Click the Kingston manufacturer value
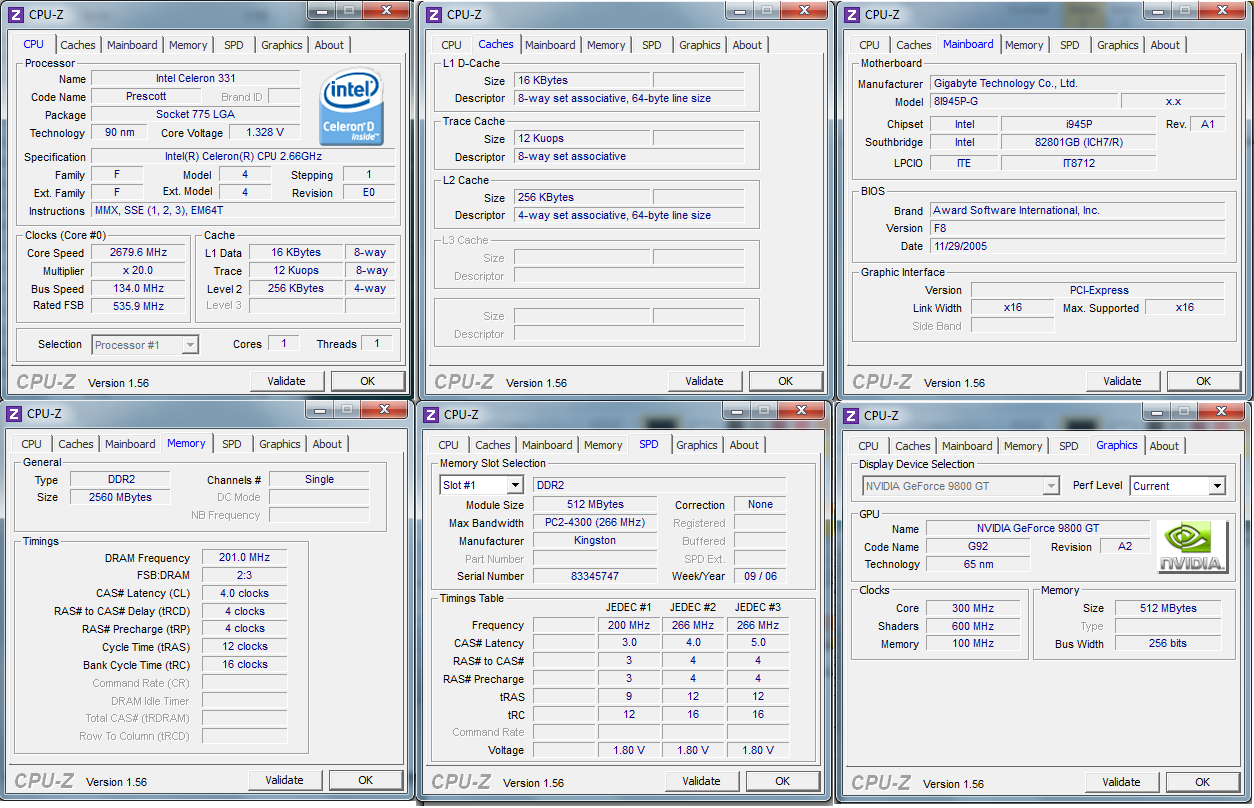 click(595, 541)
